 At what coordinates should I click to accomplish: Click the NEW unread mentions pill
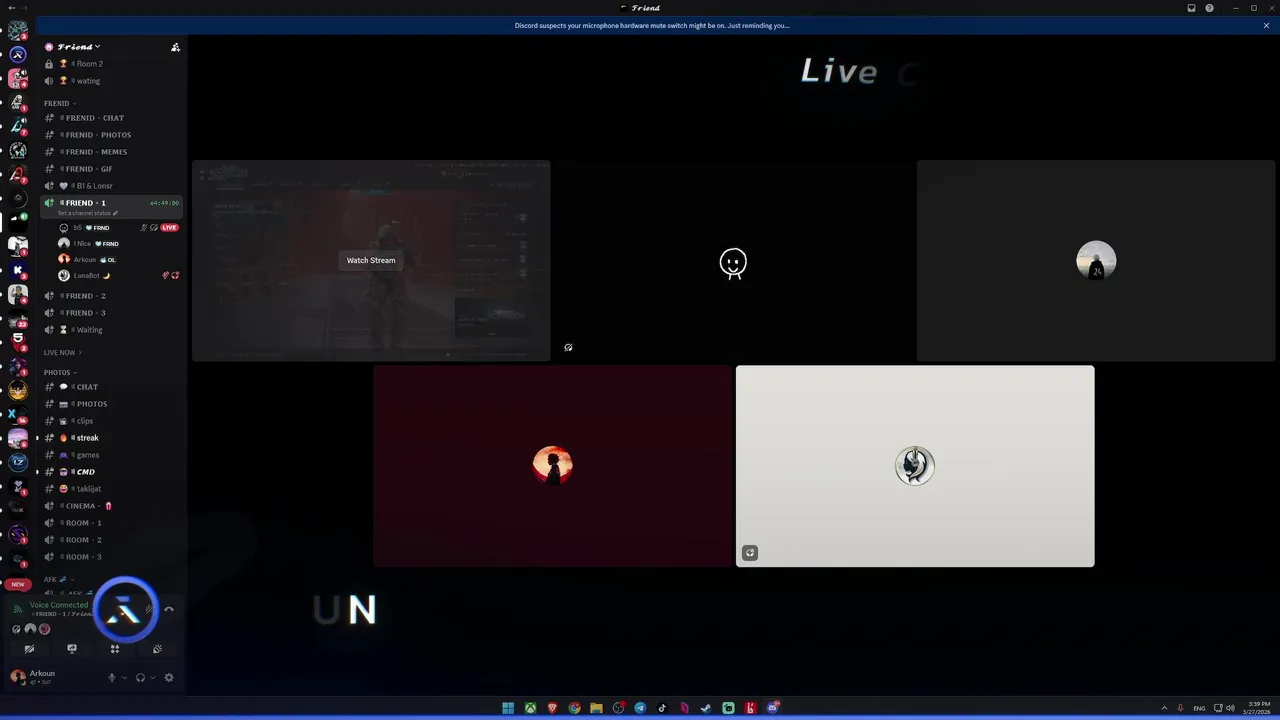tap(18, 584)
